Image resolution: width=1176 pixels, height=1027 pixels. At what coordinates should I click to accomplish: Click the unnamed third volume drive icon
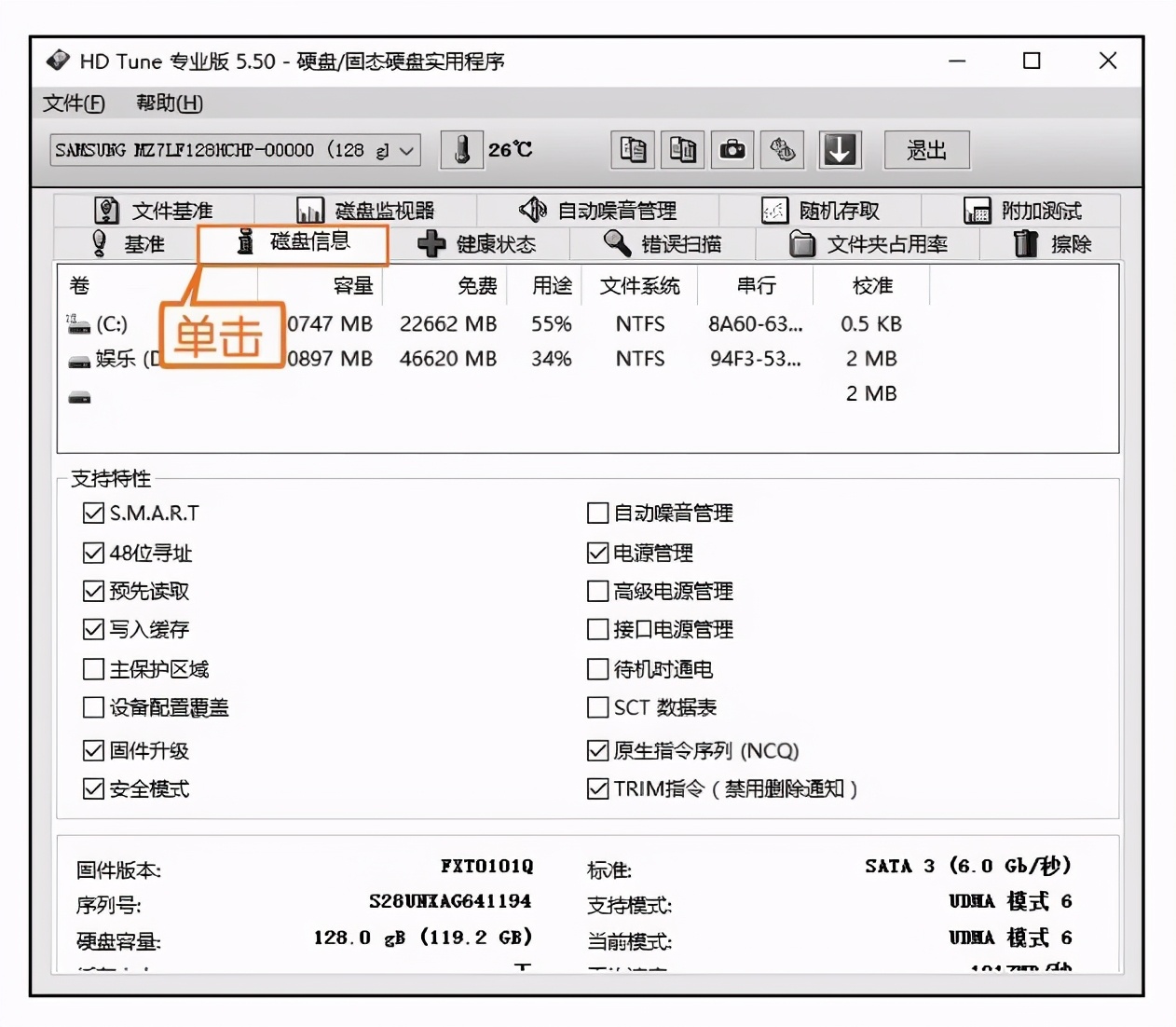[79, 398]
